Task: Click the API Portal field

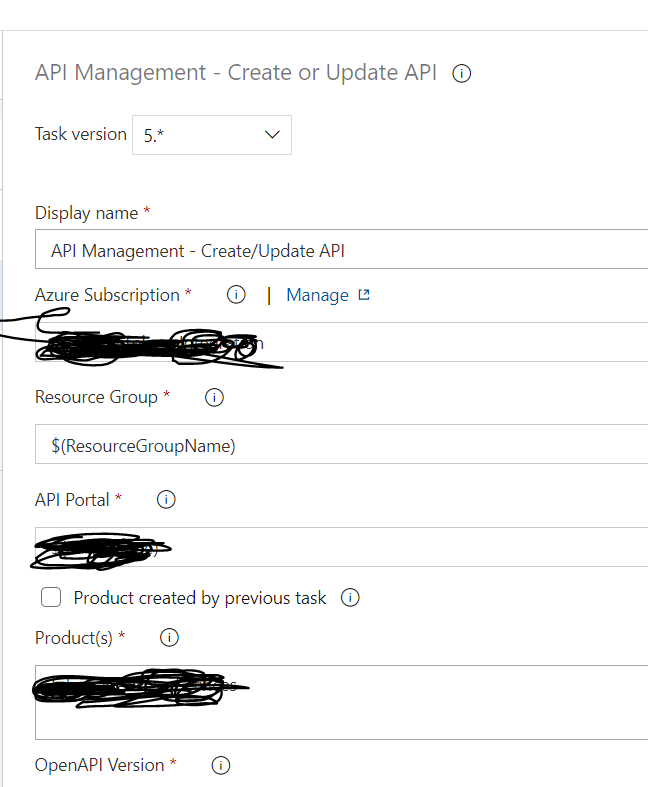Action: click(x=341, y=547)
